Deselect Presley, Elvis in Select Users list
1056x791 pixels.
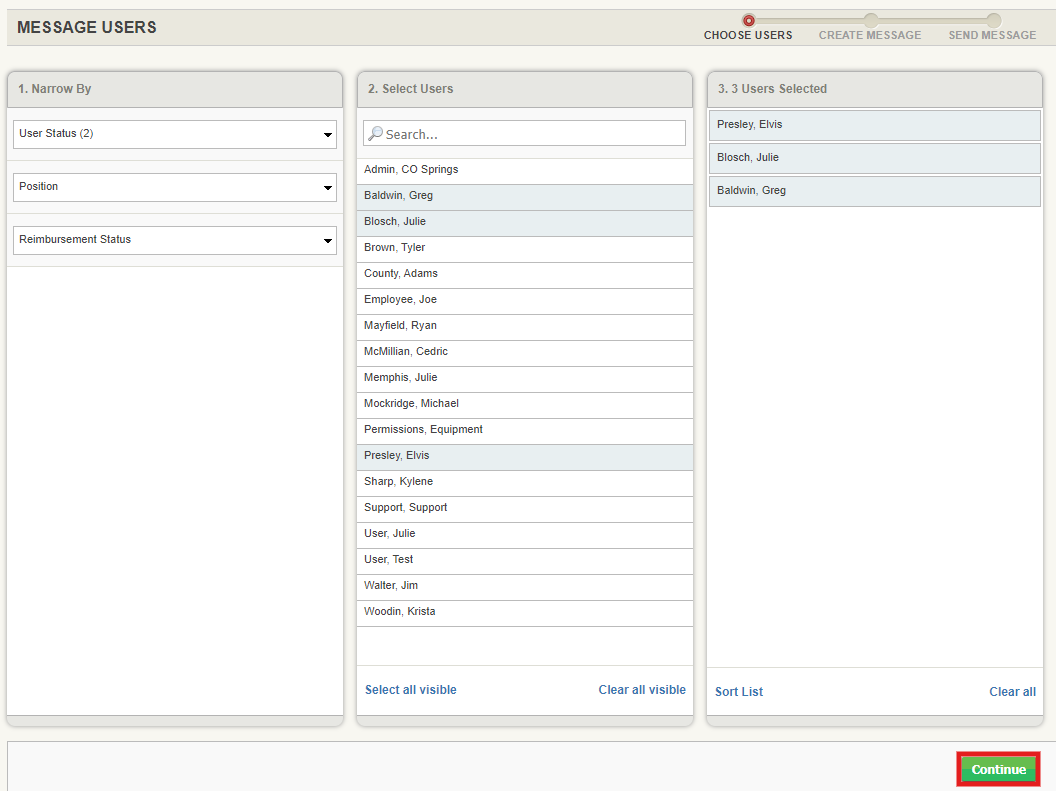point(525,456)
